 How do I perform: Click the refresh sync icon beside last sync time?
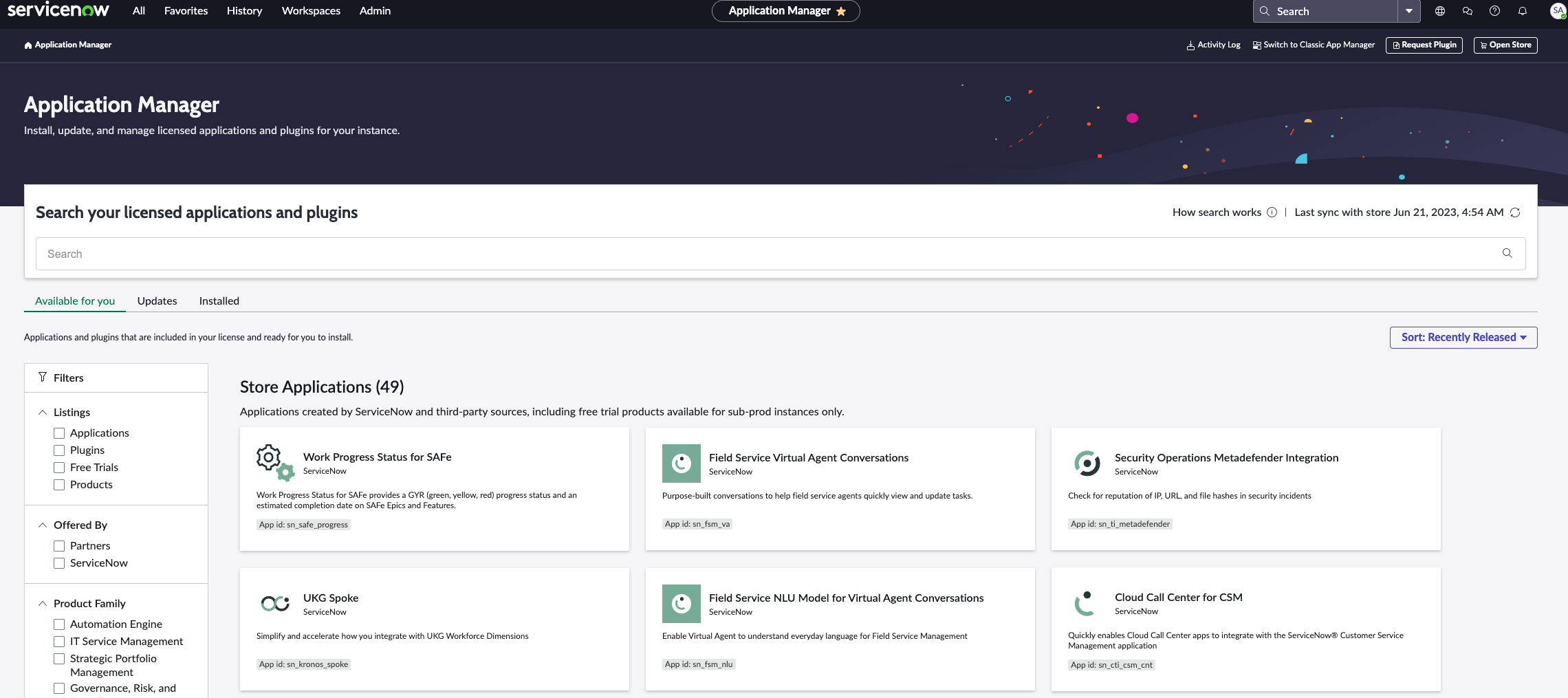tap(1515, 212)
